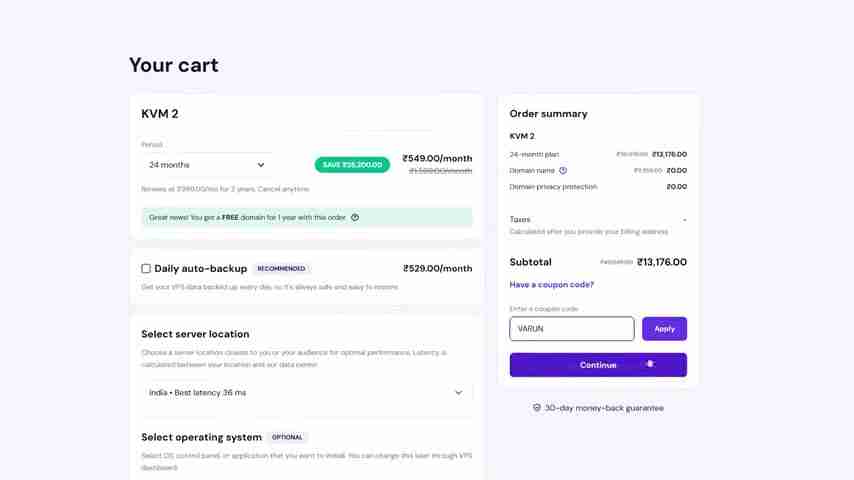Click the money-back guarantee shield icon
854x480 pixels.
[537, 408]
